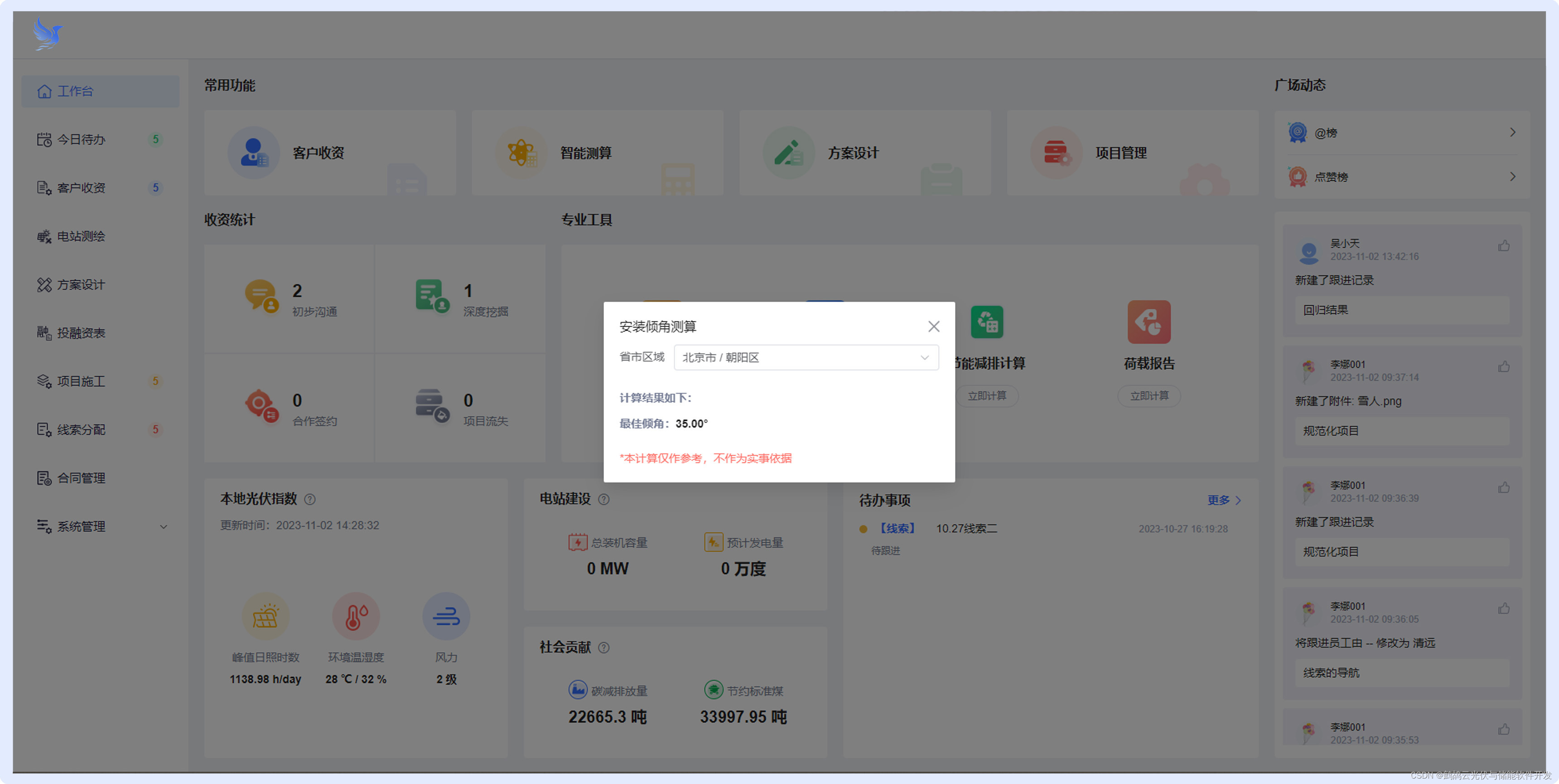Click the 最佳倾角 35.00° result value
Viewport: 1559px width, 784px height.
pos(691,424)
